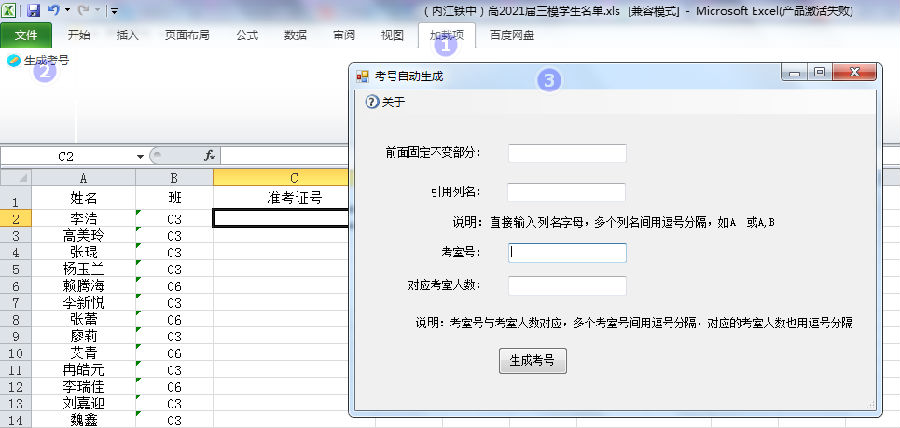
Task: Click the Save icon in quick access toolbar
Action: click(x=33, y=10)
